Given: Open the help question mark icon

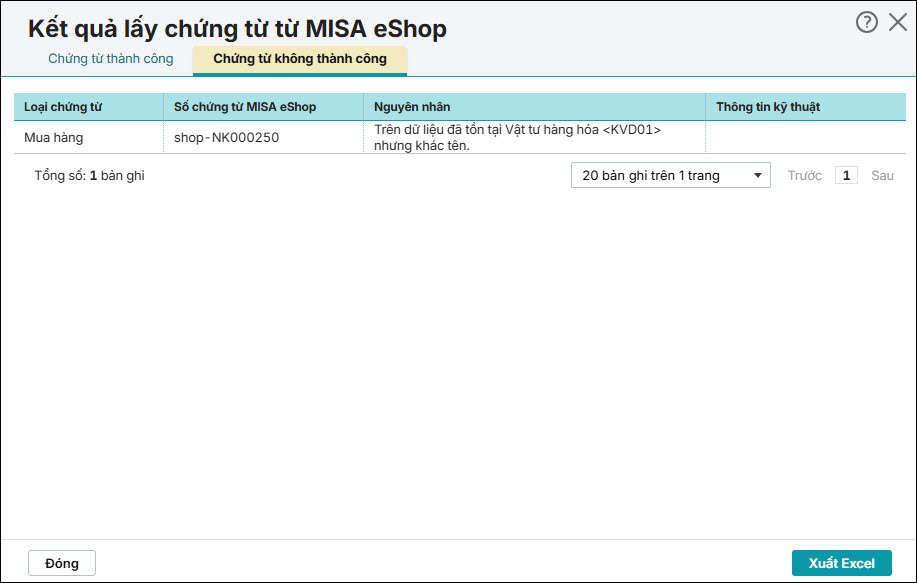Looking at the screenshot, I should pos(866,22).
